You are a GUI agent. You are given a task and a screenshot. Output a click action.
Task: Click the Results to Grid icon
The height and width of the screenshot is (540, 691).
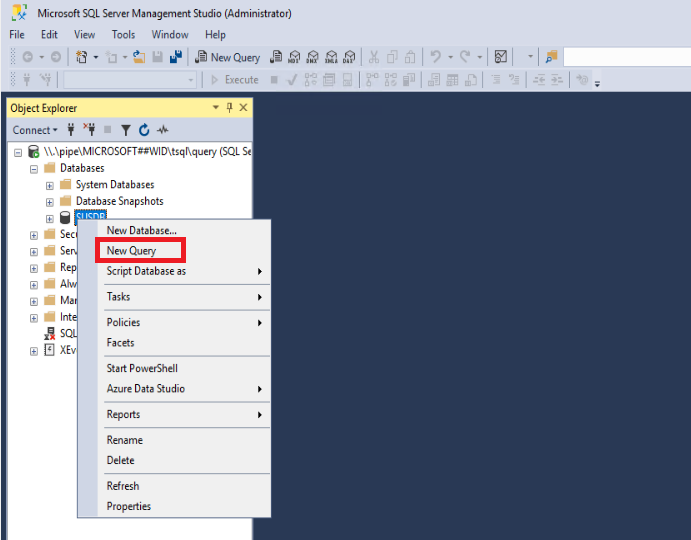click(452, 80)
